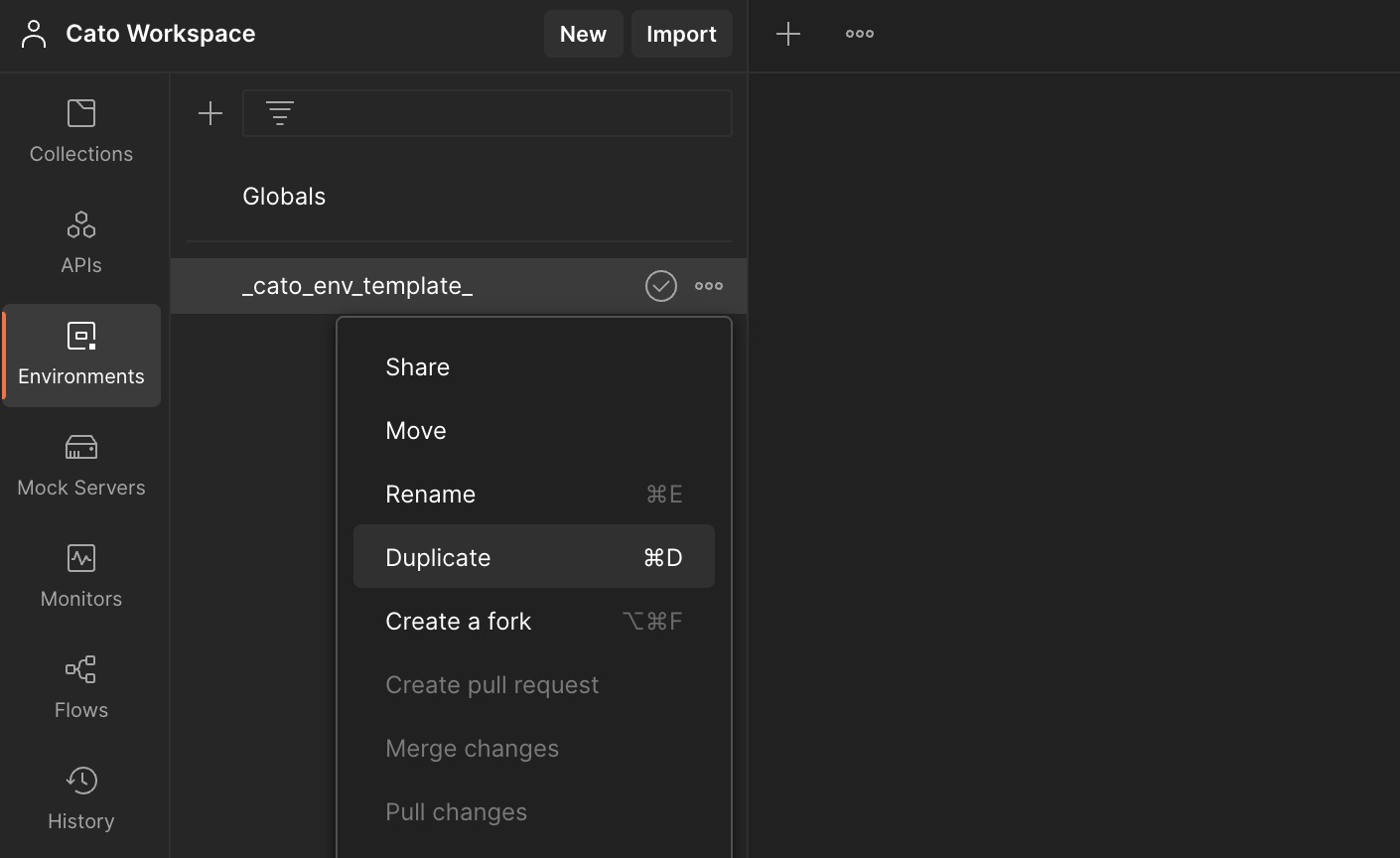Viewport: 1400px width, 858px height.
Task: Open the Flows section
Action: click(80, 685)
